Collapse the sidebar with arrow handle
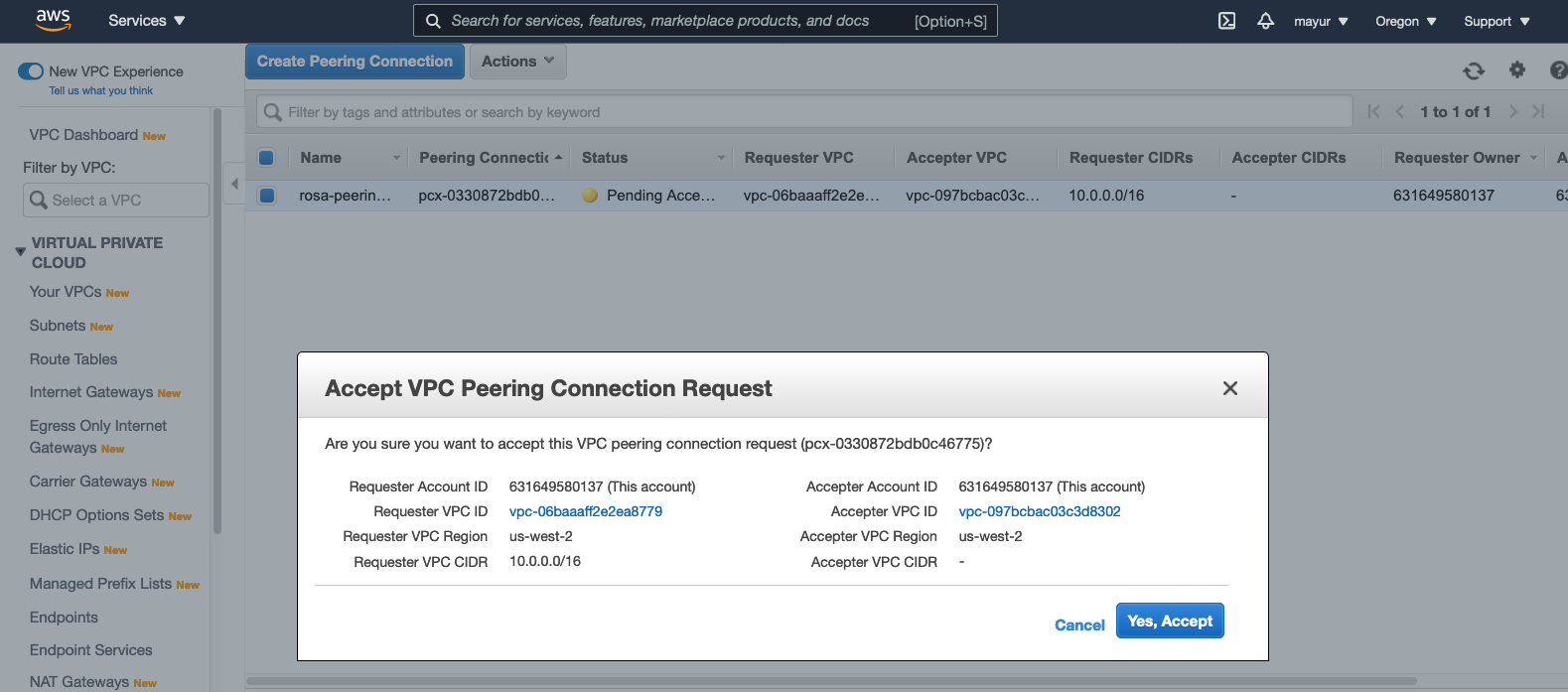The width and height of the screenshot is (1568, 692). point(234,184)
